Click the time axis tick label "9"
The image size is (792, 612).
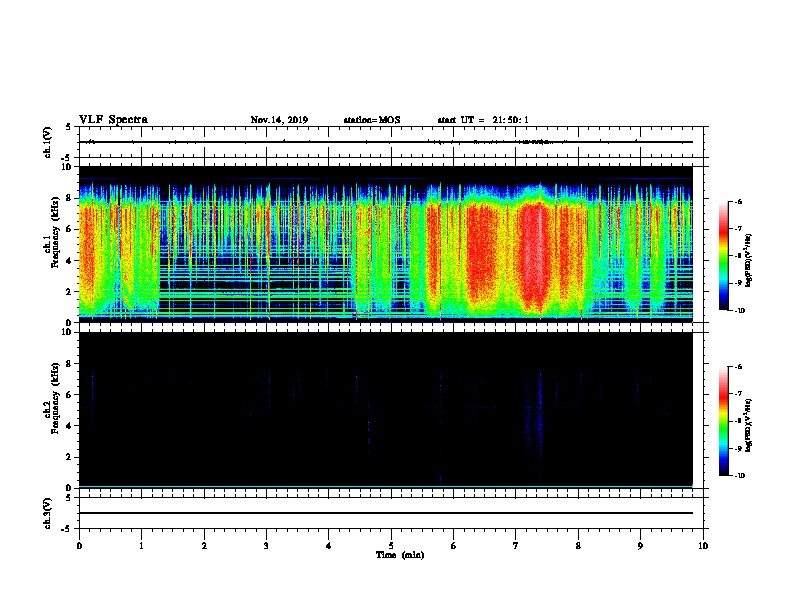click(640, 546)
